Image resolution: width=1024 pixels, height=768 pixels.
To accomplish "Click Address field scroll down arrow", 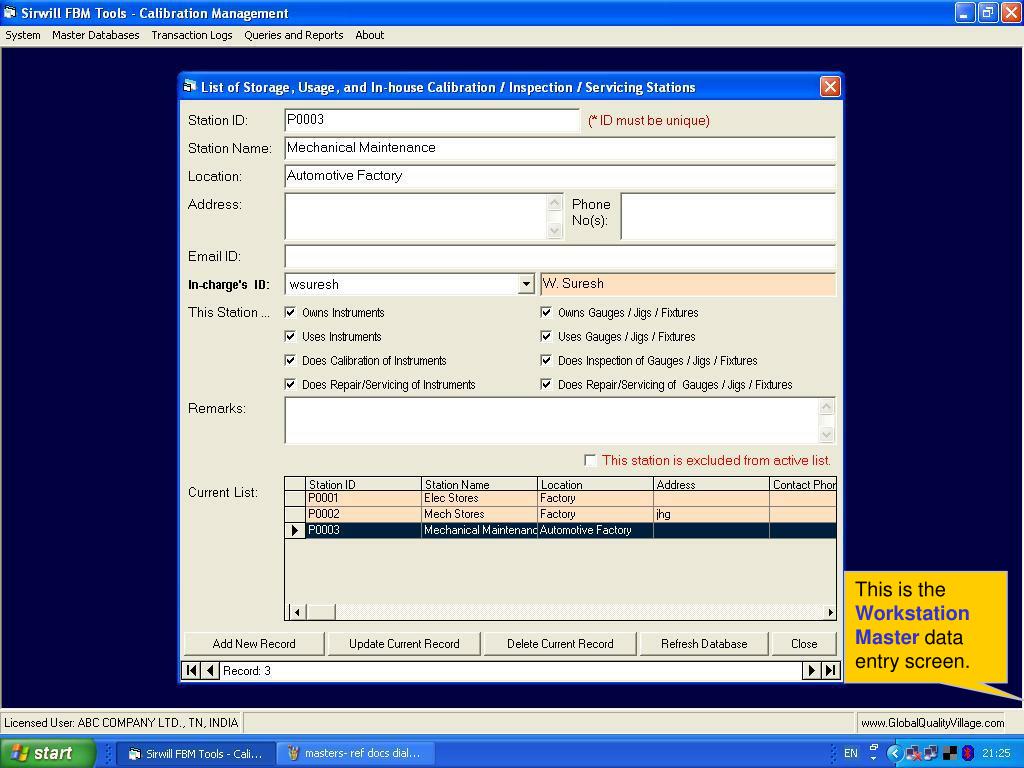I will (554, 230).
